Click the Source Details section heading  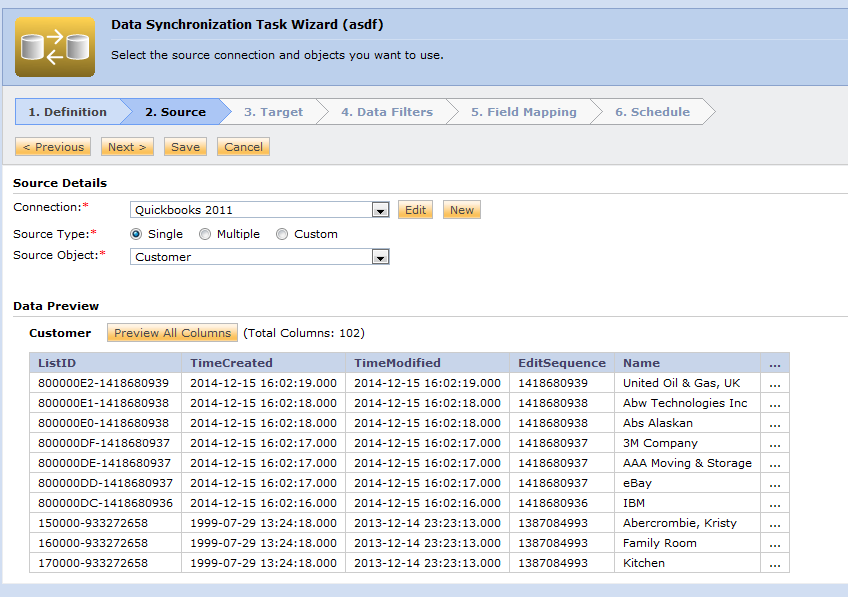[x=60, y=183]
